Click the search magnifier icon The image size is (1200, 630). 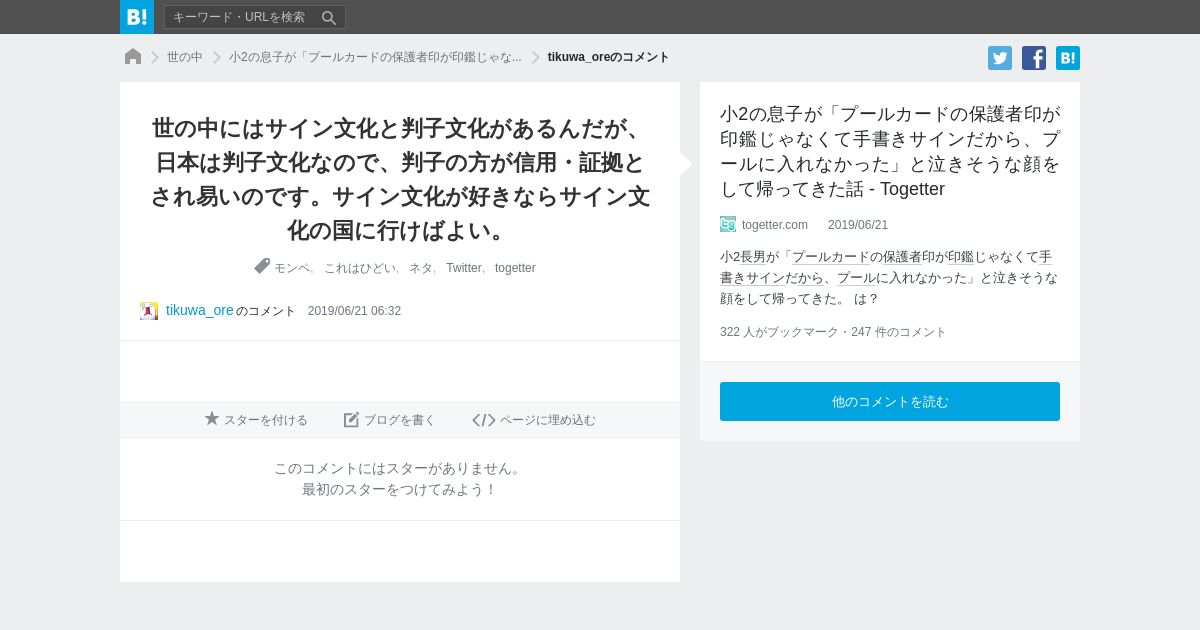click(329, 17)
